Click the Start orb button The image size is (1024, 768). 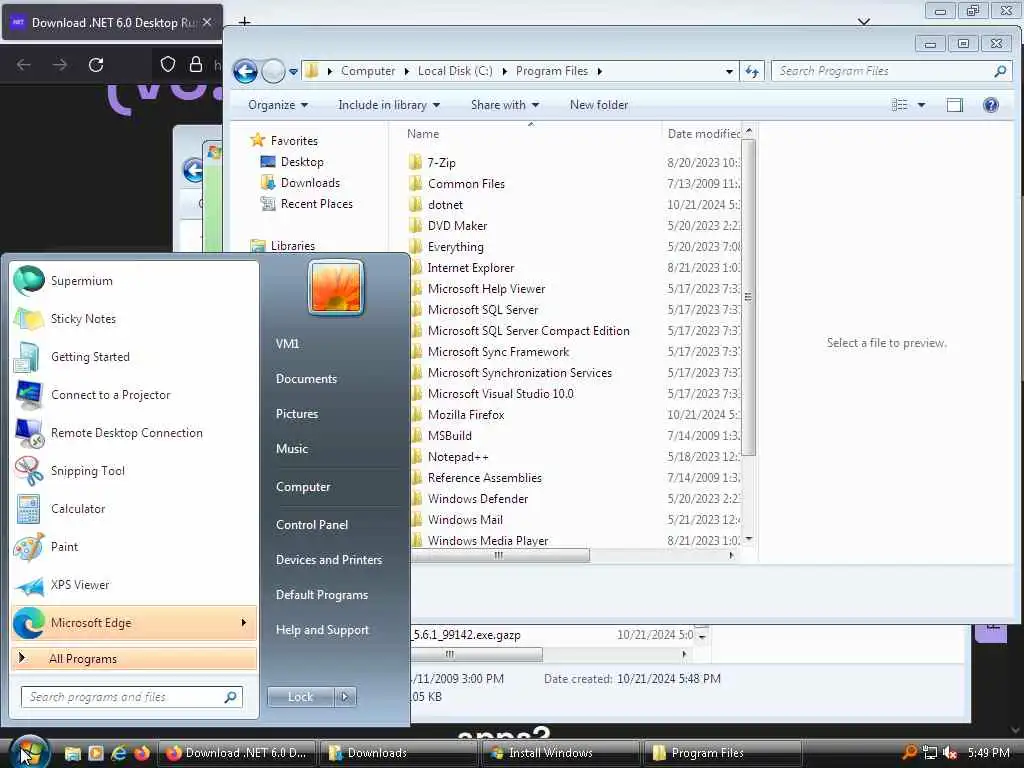(30, 752)
